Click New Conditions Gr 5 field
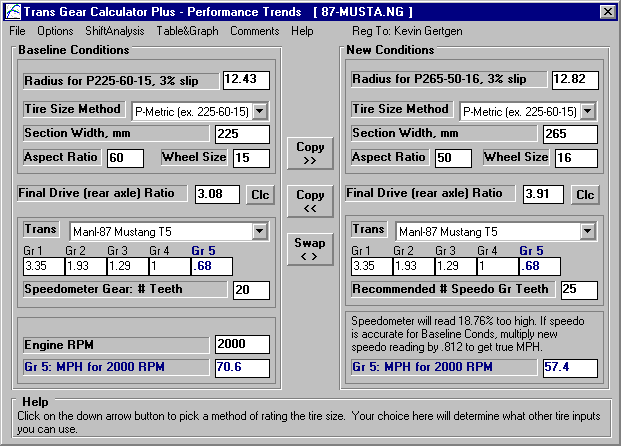Viewport: 621px width, 446px height. [x=540, y=266]
